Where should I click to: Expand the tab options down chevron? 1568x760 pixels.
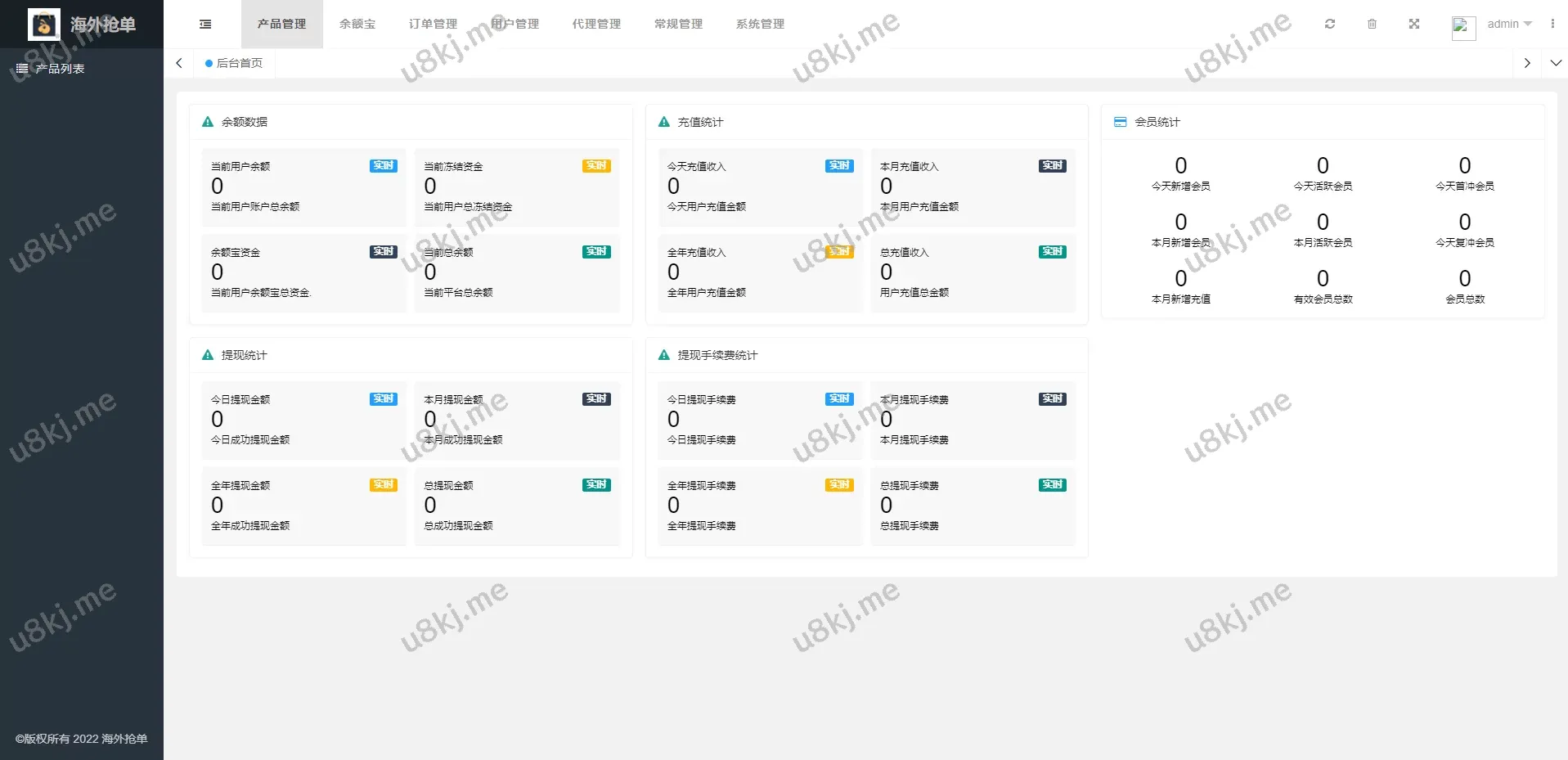(x=1556, y=63)
